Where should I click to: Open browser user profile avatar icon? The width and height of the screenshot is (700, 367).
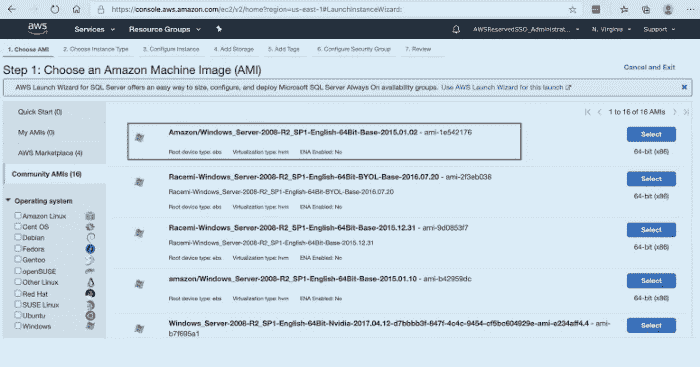click(668, 9)
